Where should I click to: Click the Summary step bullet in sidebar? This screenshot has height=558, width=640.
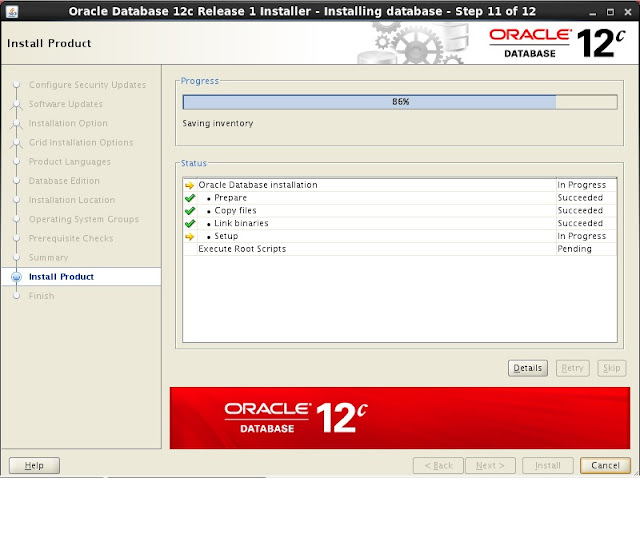[x=16, y=257]
